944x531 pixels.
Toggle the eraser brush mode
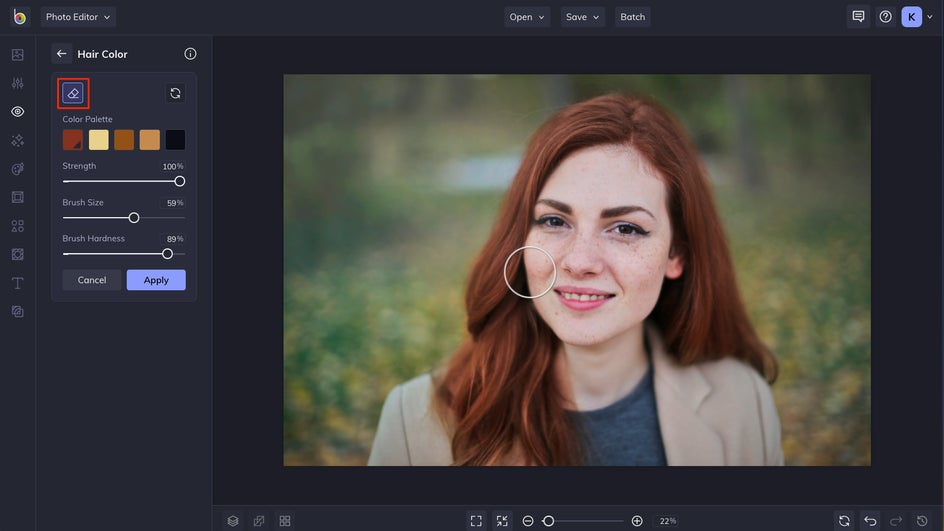73,93
